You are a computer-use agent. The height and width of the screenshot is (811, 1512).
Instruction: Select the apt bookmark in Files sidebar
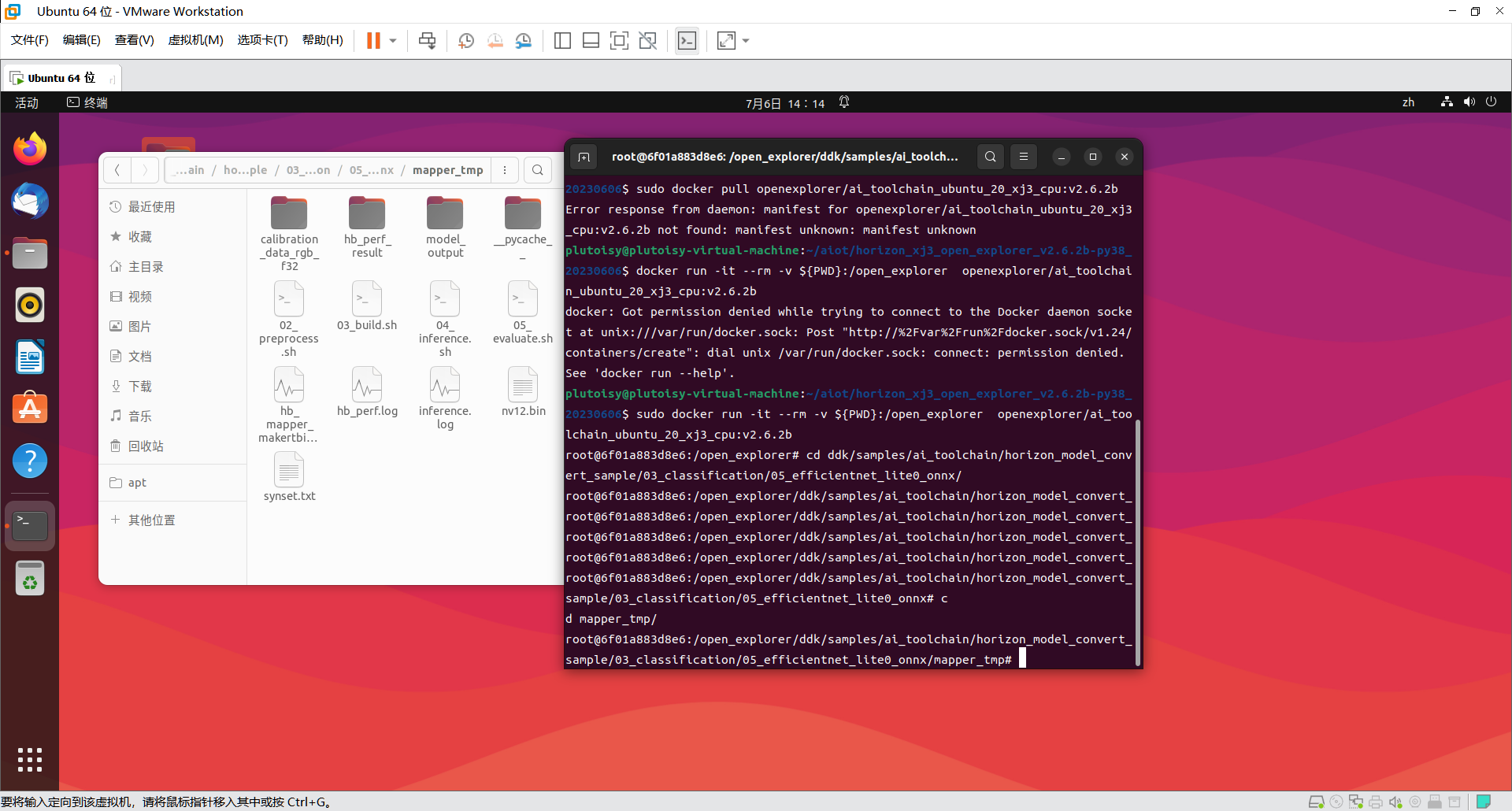pyautogui.click(x=173, y=483)
